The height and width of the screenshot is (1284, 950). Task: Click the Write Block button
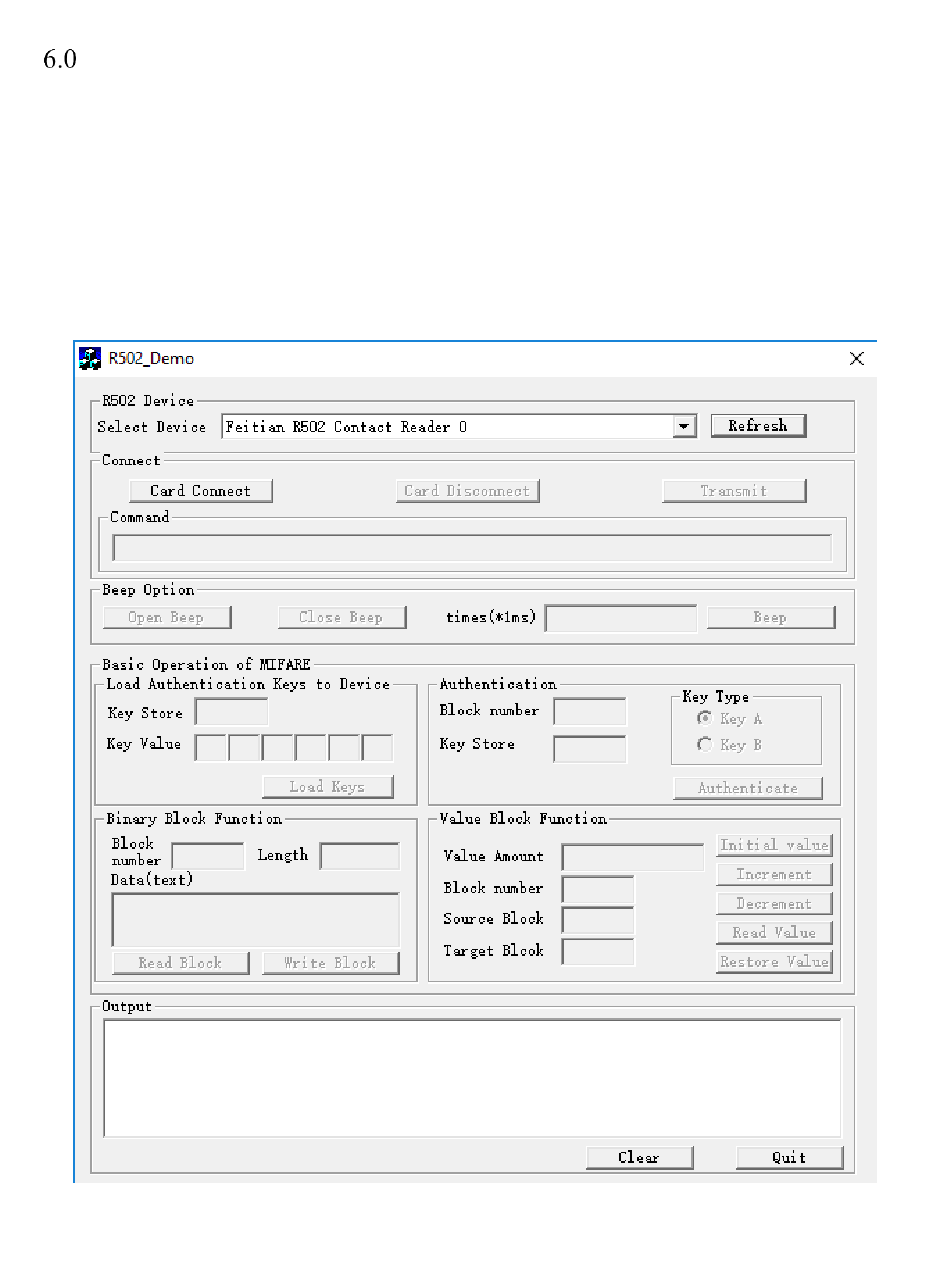[331, 963]
